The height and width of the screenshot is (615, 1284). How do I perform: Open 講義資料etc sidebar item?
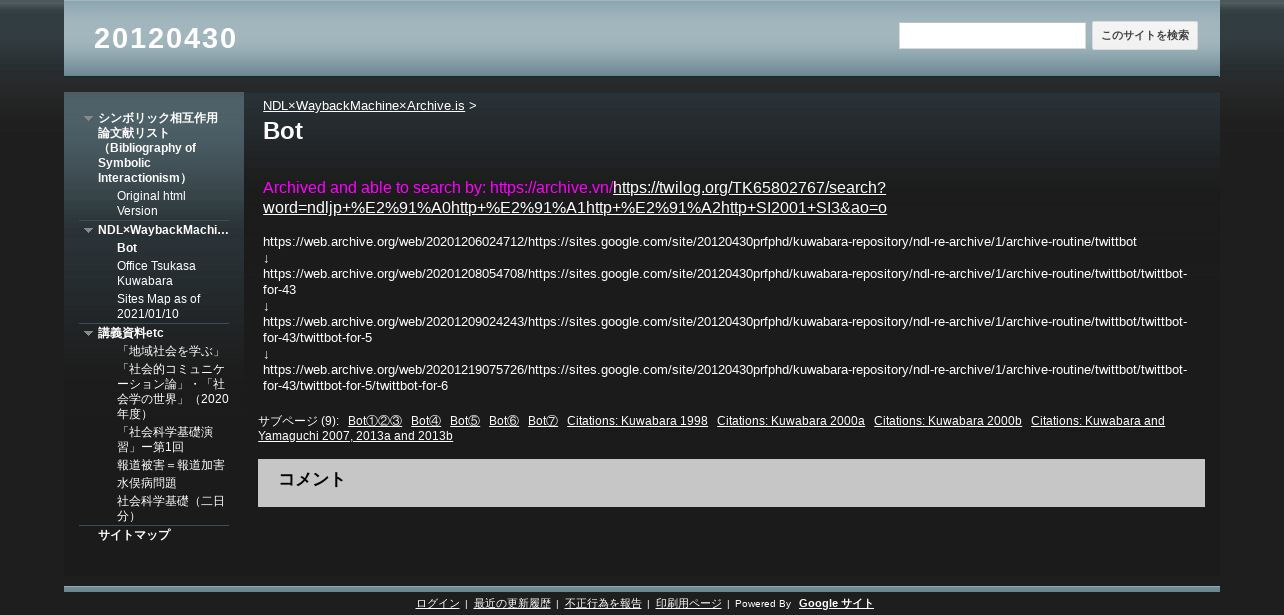point(131,333)
